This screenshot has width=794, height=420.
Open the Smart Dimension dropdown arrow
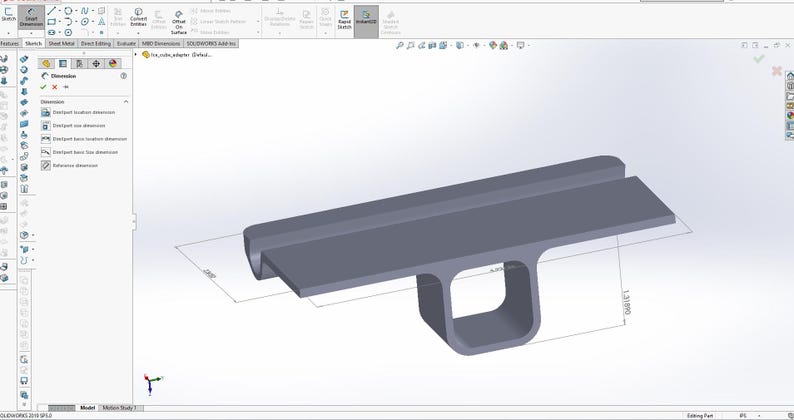31,33
